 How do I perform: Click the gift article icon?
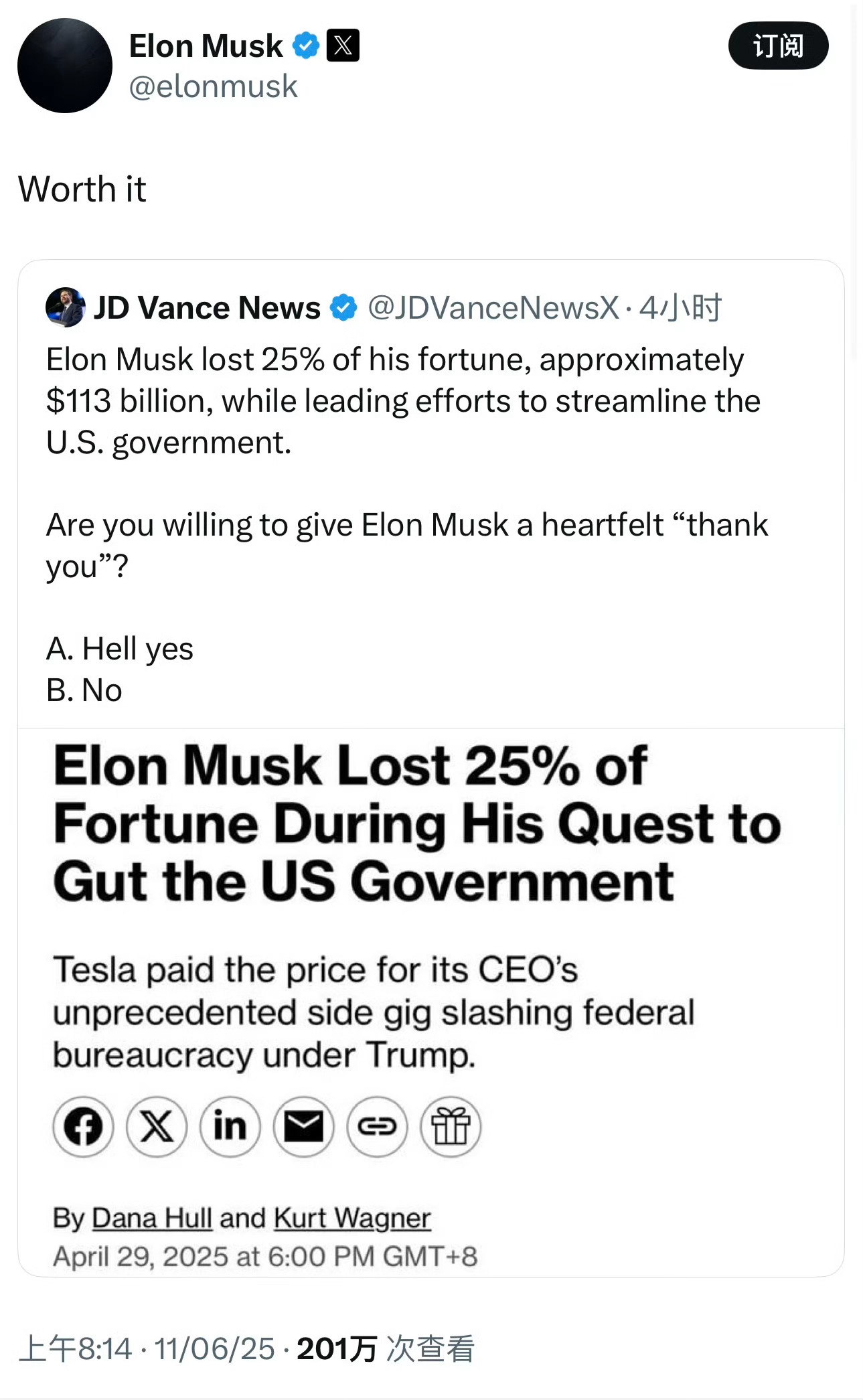pos(451,1126)
